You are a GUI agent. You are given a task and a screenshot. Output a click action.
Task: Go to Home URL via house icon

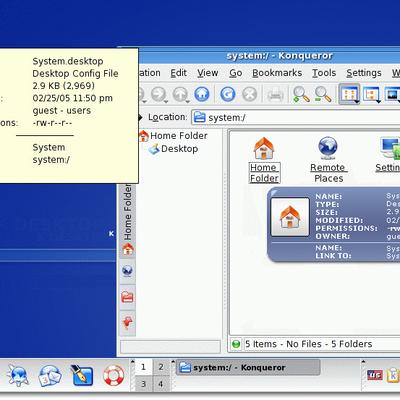(202, 94)
